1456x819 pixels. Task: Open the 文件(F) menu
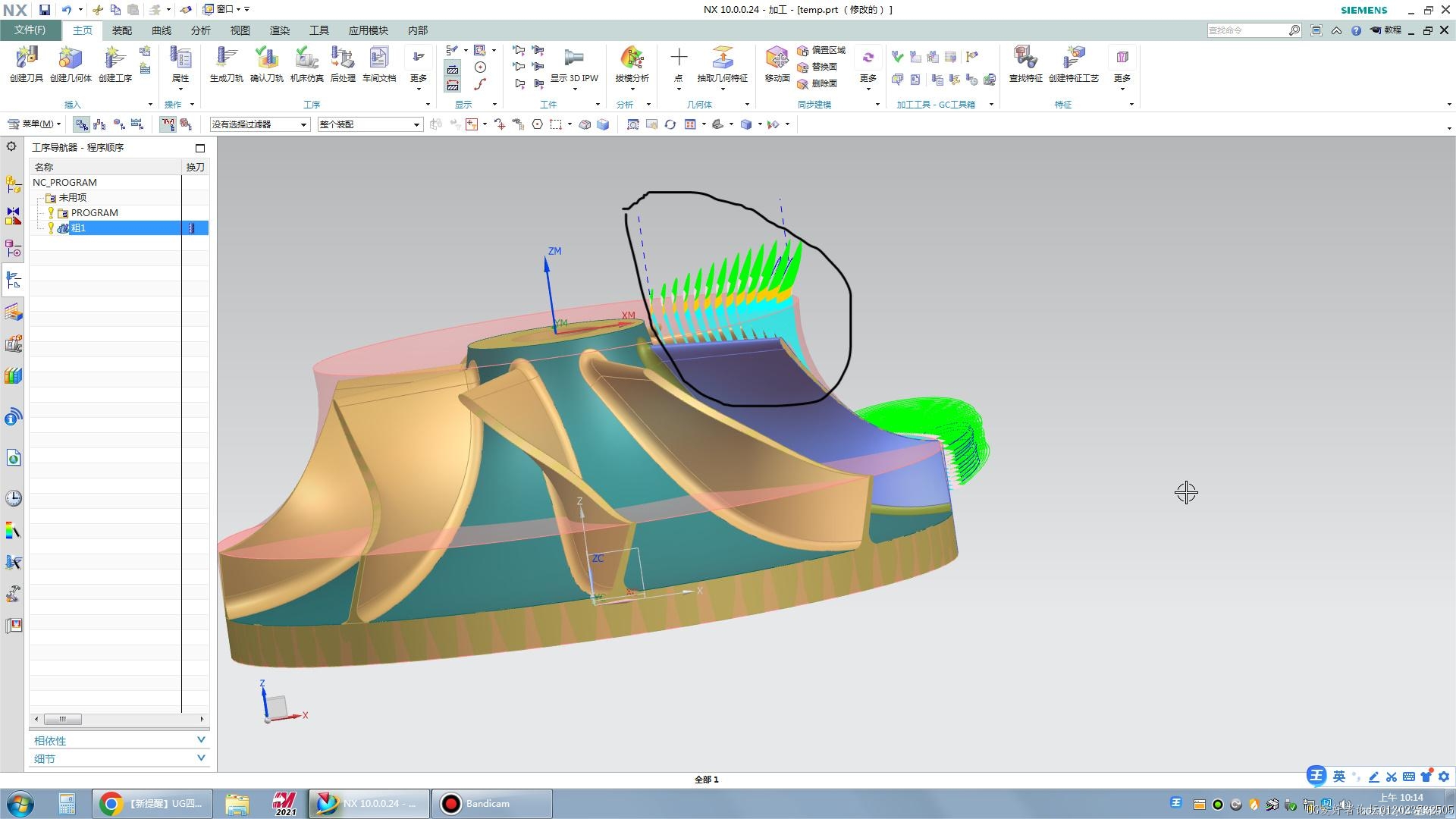pos(30,30)
